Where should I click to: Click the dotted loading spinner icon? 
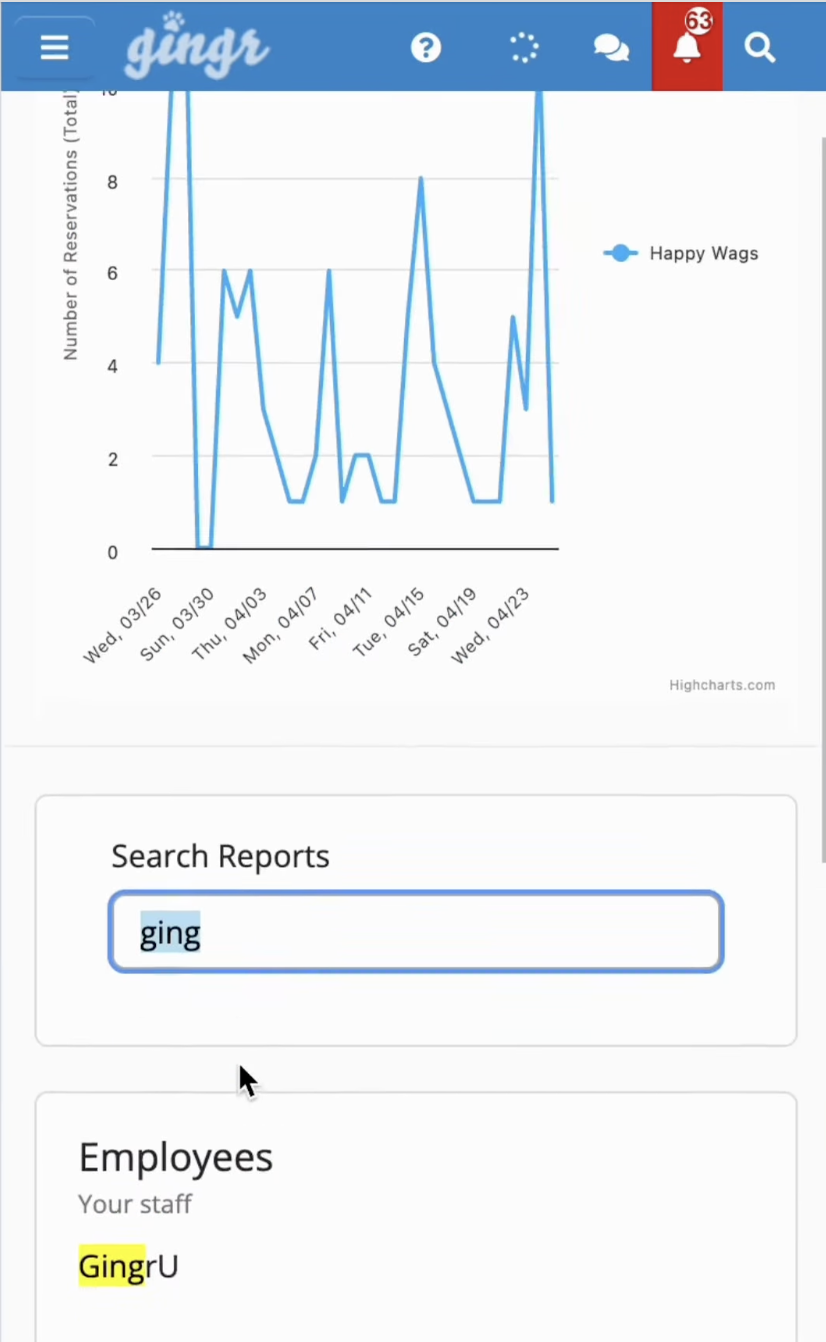tap(523, 47)
